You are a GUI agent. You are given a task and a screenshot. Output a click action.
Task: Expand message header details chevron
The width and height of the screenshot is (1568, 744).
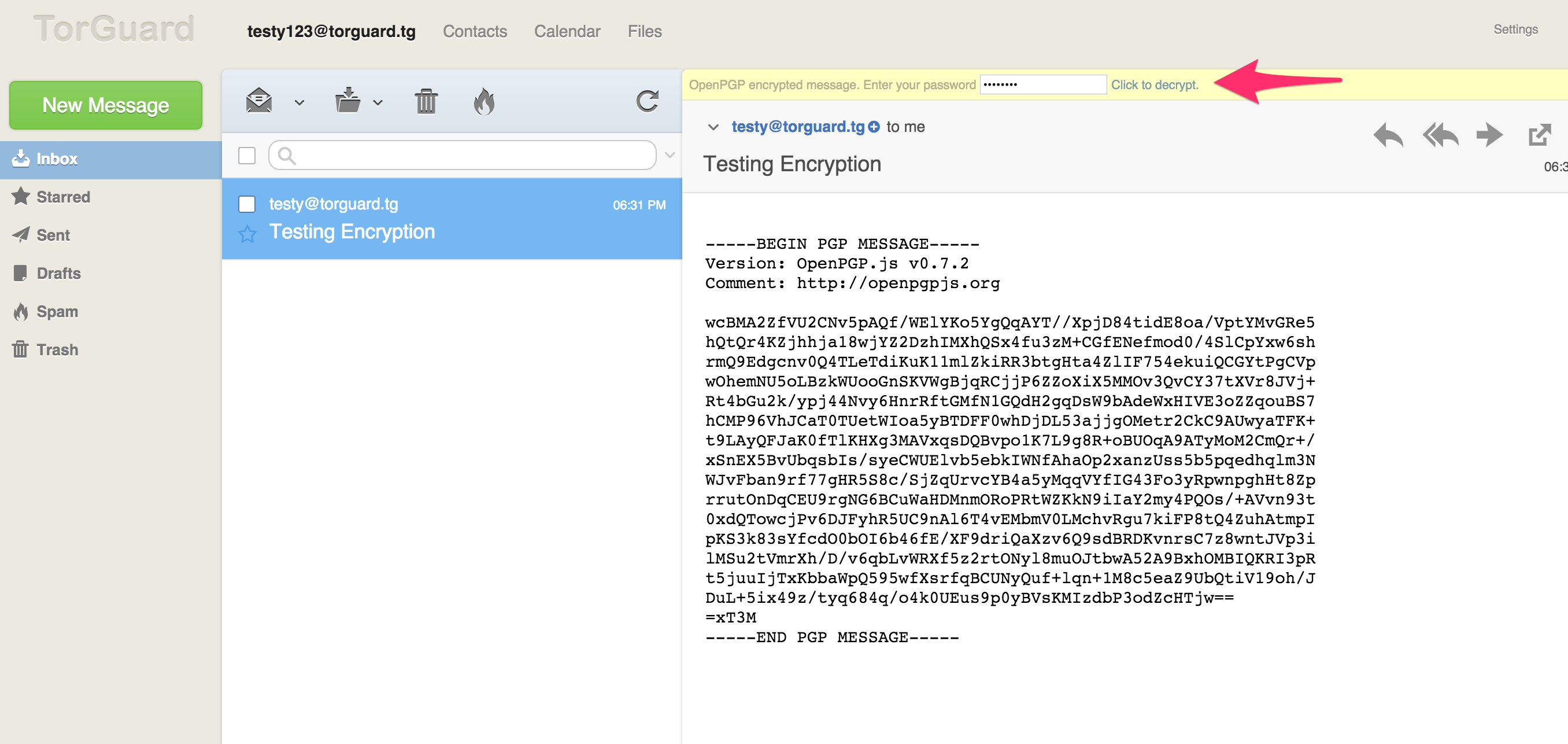click(713, 127)
